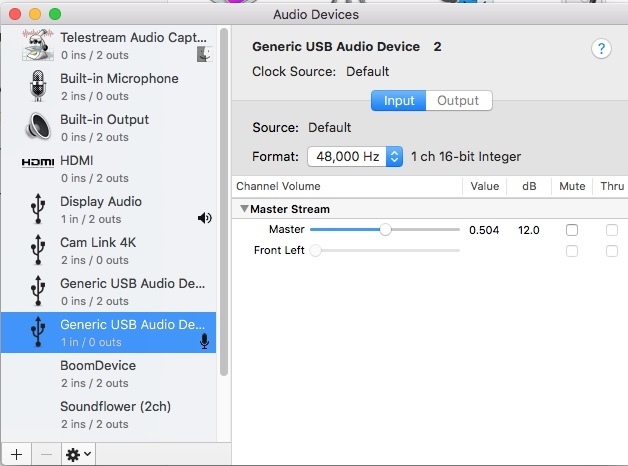The width and height of the screenshot is (628, 466).
Task: Select the HDMI device name
Action: coord(76,161)
